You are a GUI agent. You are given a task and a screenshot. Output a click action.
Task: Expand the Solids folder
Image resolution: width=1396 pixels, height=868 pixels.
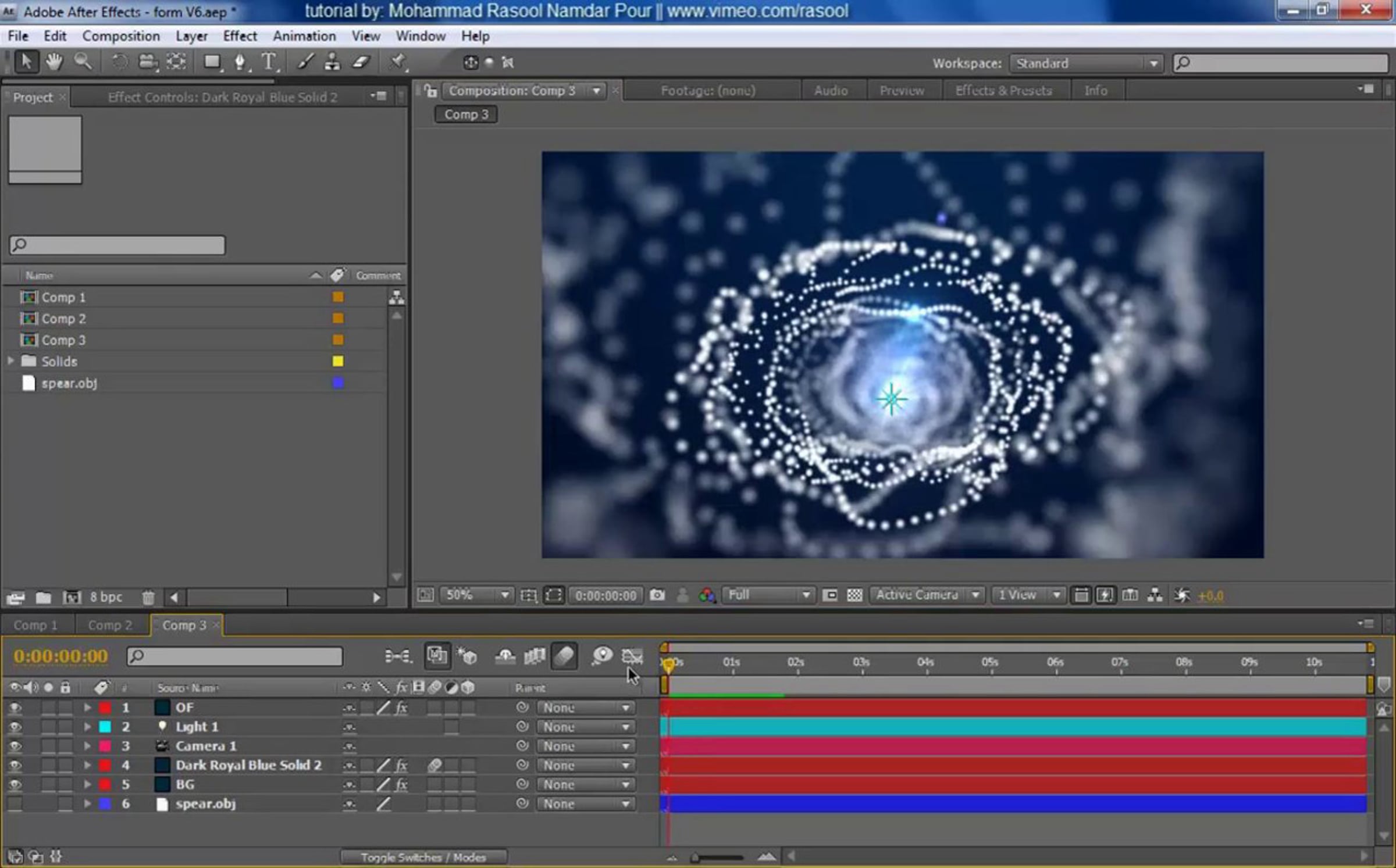click(x=10, y=361)
